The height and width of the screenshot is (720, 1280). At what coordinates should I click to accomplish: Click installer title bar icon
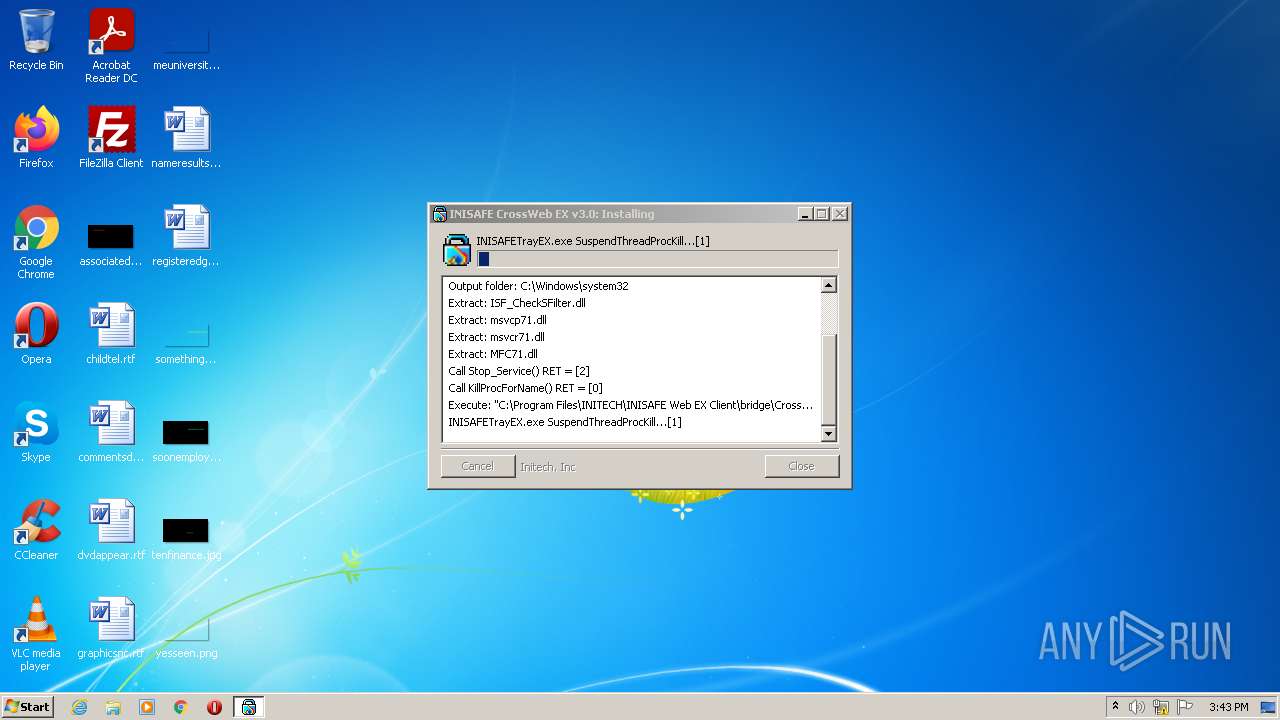(x=439, y=214)
